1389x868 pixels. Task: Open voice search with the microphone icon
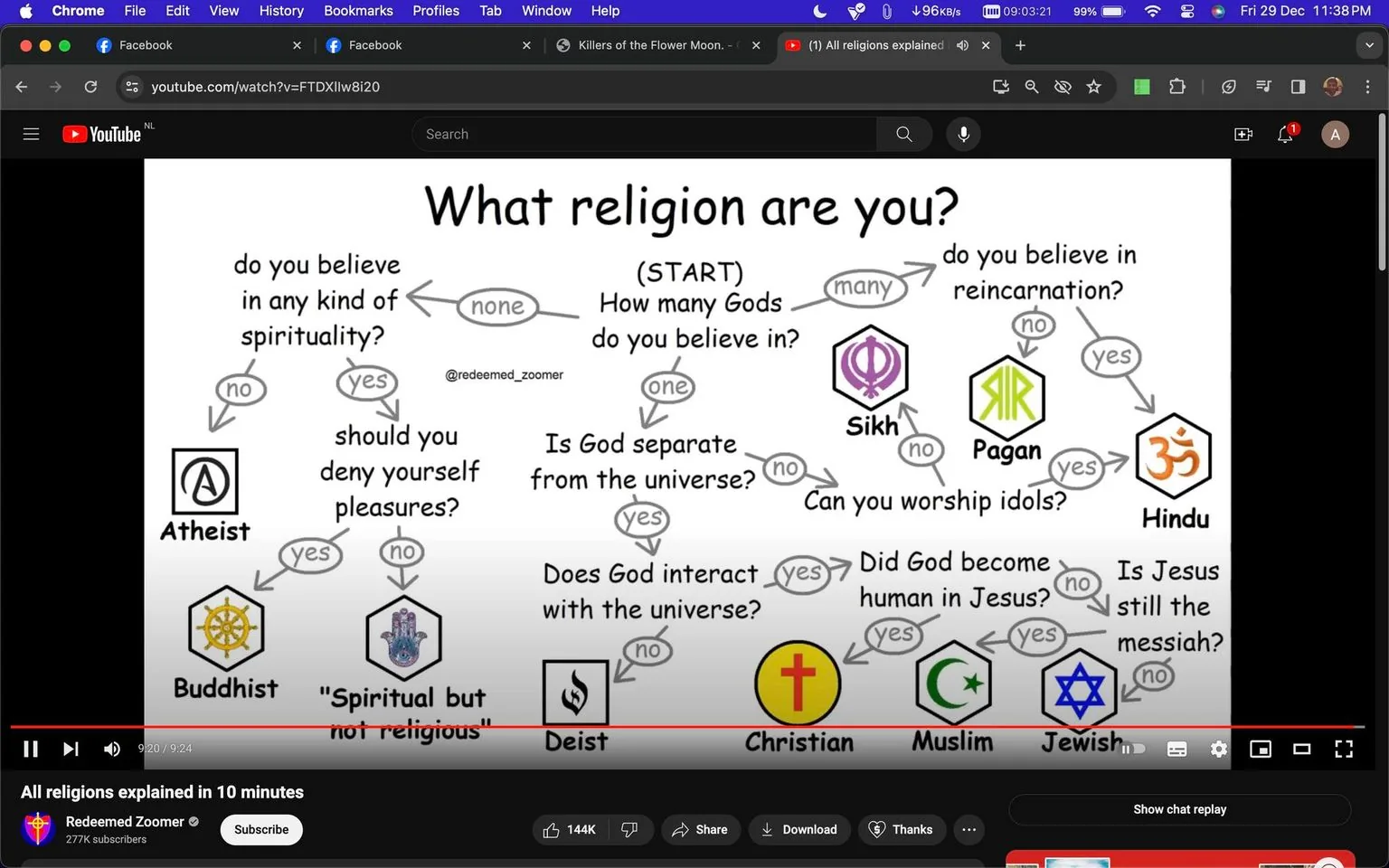[963, 133]
